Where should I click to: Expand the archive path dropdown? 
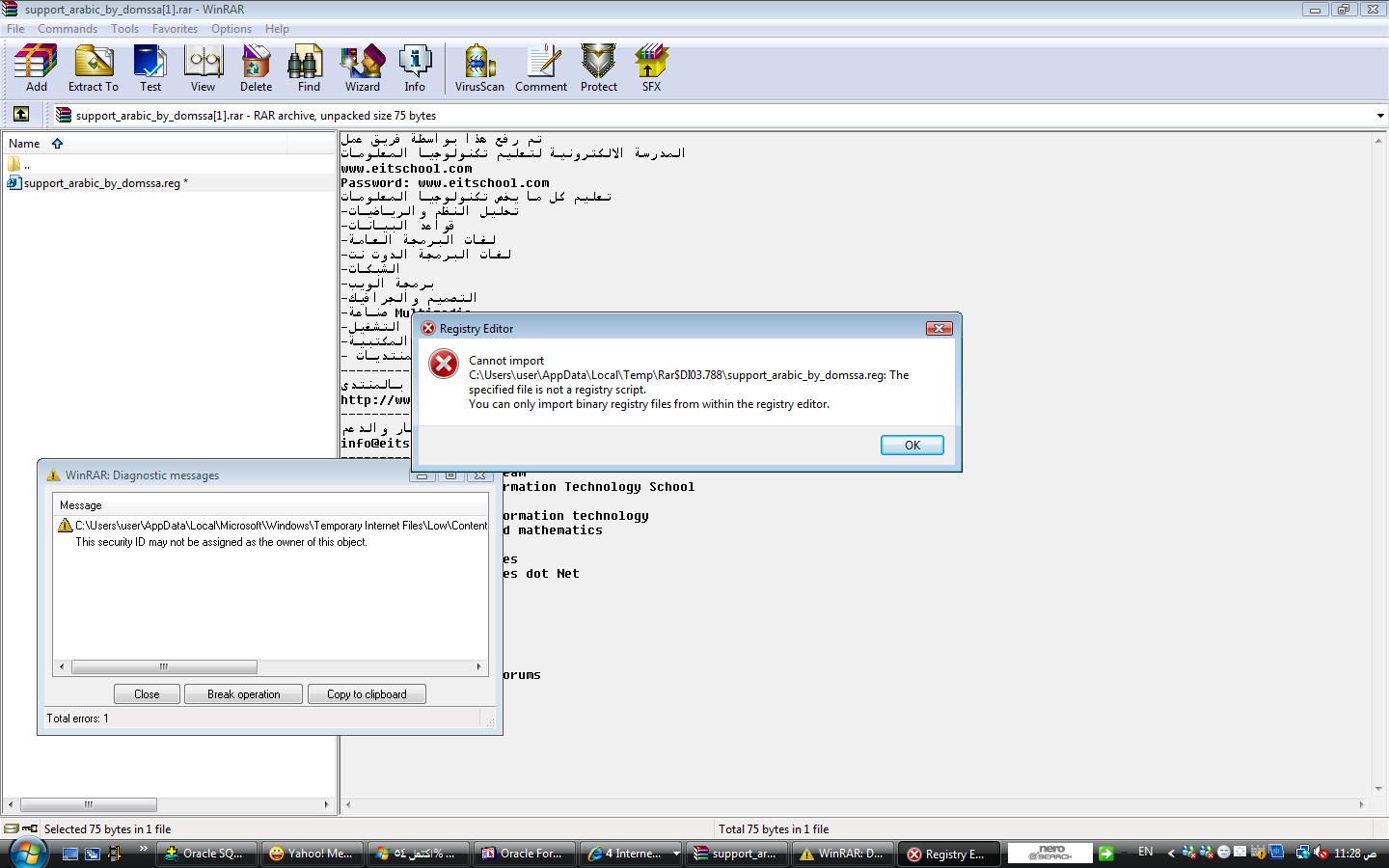pos(1380,116)
